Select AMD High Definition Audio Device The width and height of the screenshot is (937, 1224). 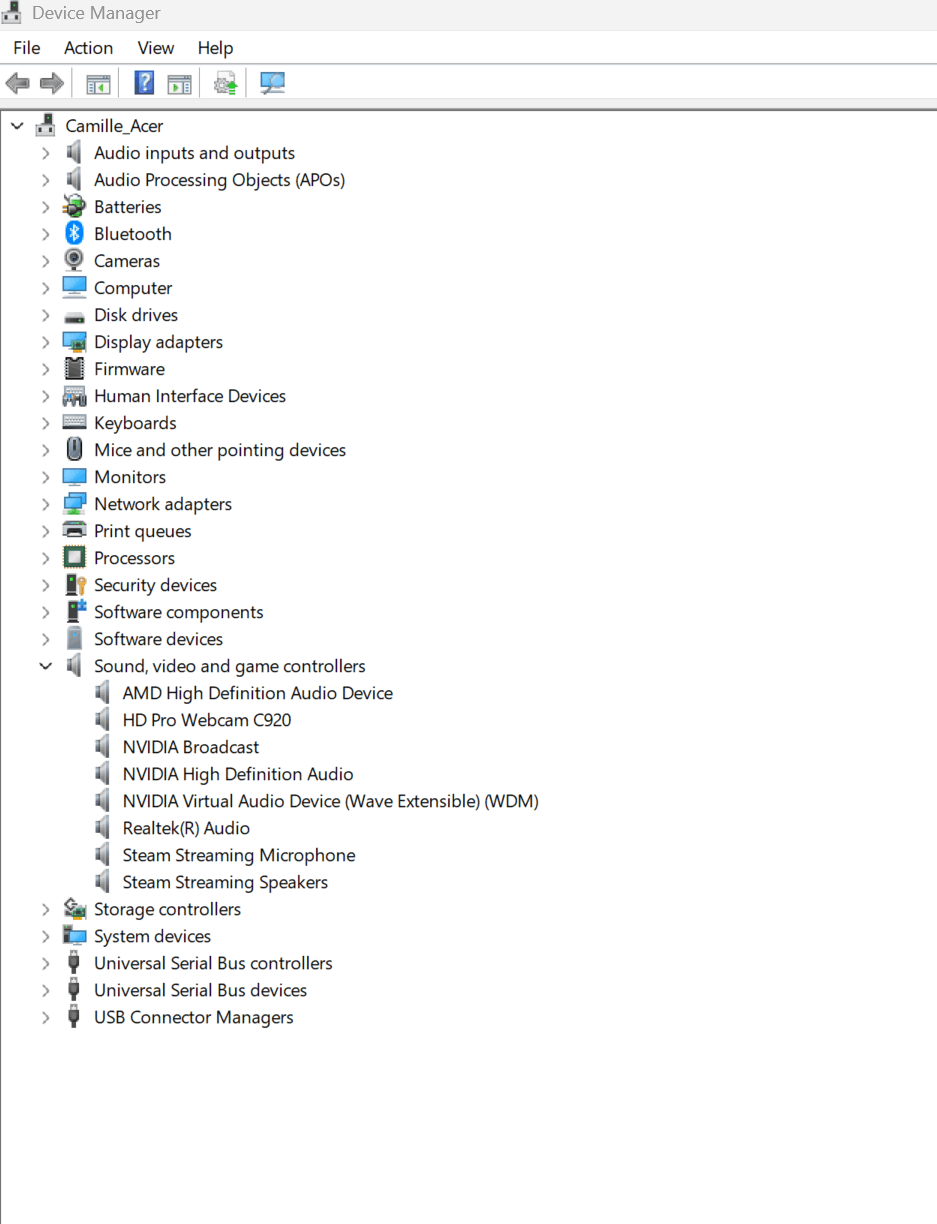[258, 693]
